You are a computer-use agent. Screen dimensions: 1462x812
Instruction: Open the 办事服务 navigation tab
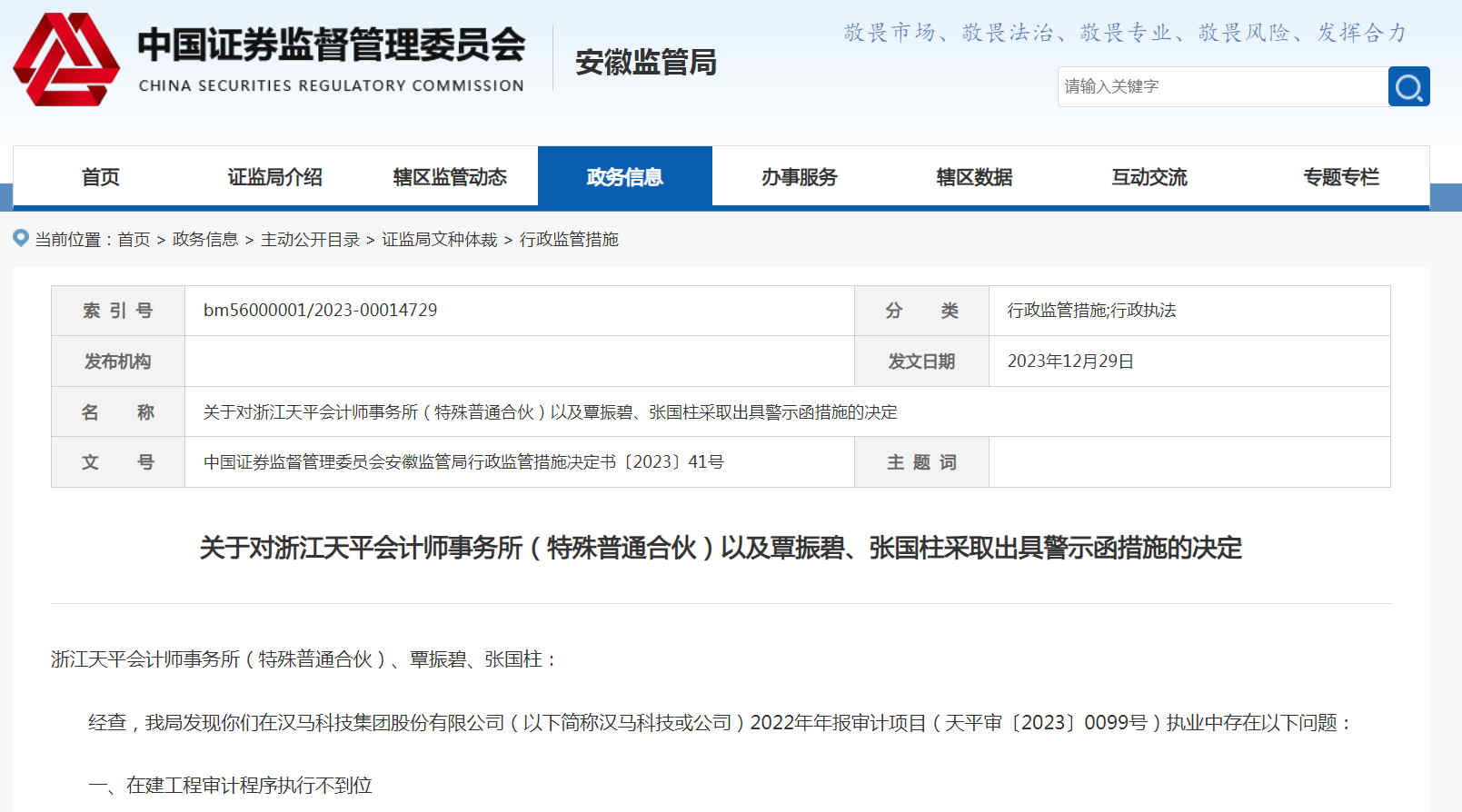pyautogui.click(x=800, y=177)
